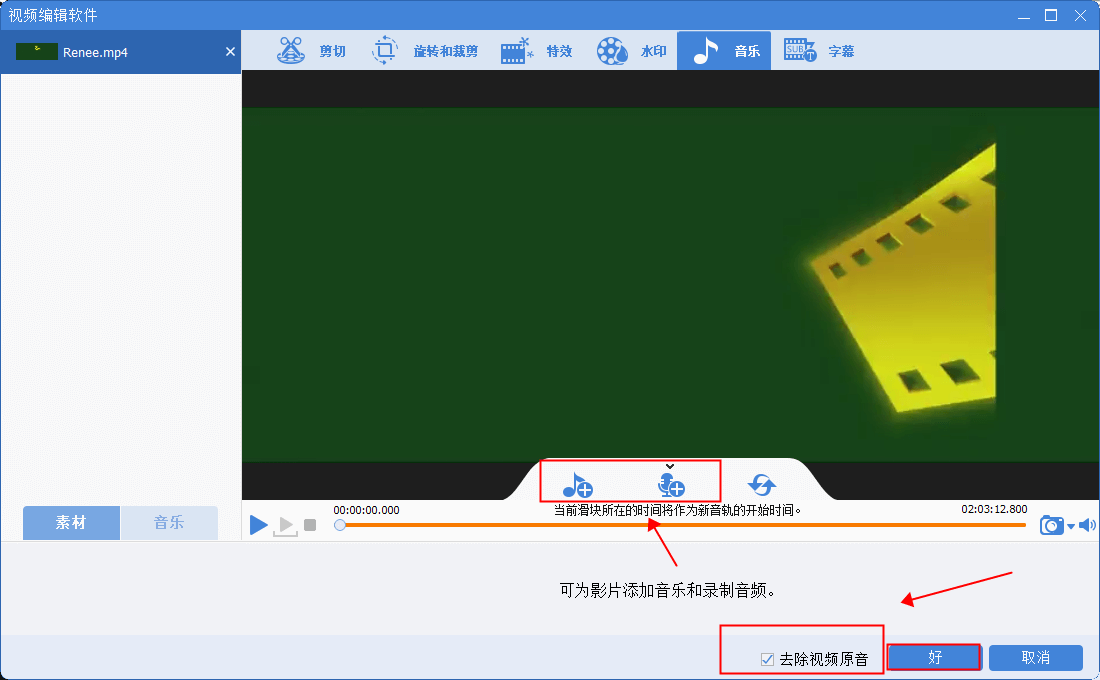The height and width of the screenshot is (680, 1100).
Task: Open the 剪切 (cut) tool tab
Action: coord(311,51)
